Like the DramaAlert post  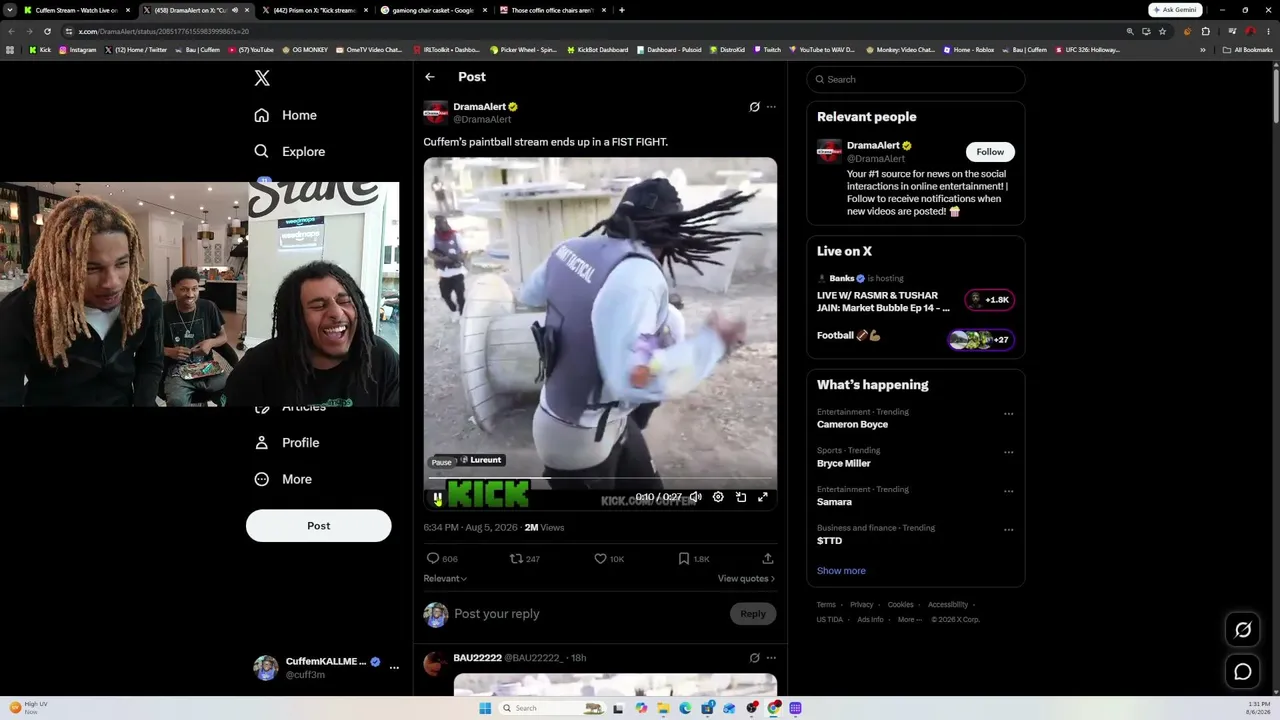[600, 559]
